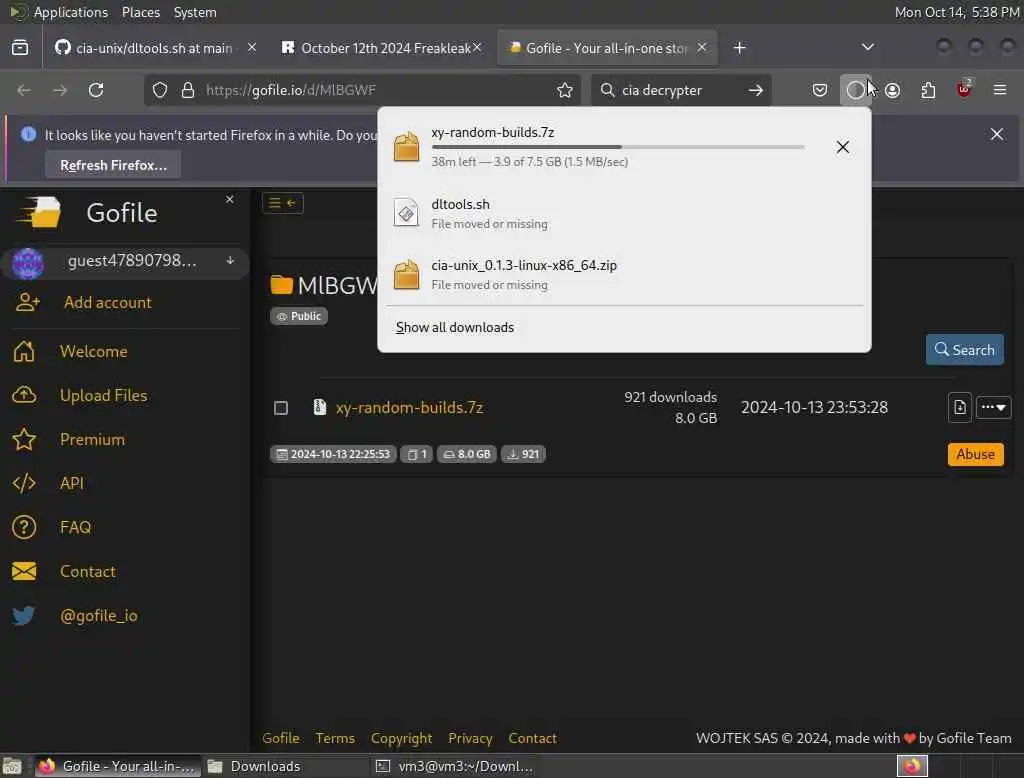Click the orange Abuse button

[x=975, y=454]
